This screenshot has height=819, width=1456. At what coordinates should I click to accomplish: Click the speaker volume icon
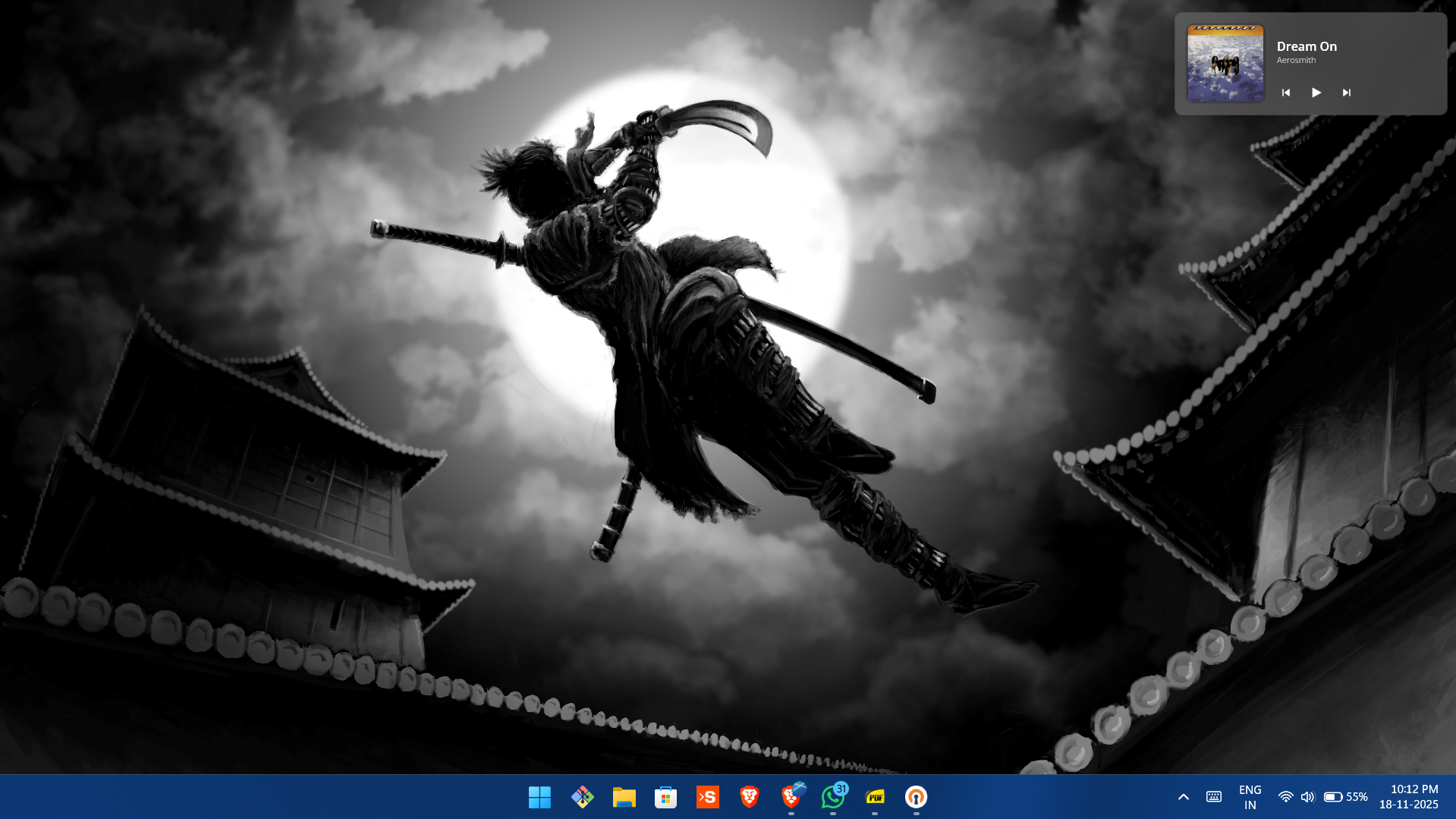tap(1307, 797)
